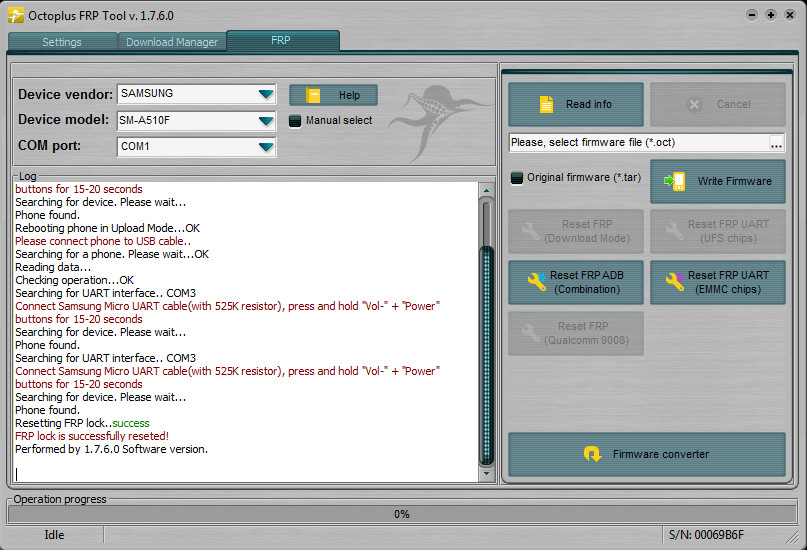The width and height of the screenshot is (807, 550).
Task: Click the Read info button
Action: (575, 104)
